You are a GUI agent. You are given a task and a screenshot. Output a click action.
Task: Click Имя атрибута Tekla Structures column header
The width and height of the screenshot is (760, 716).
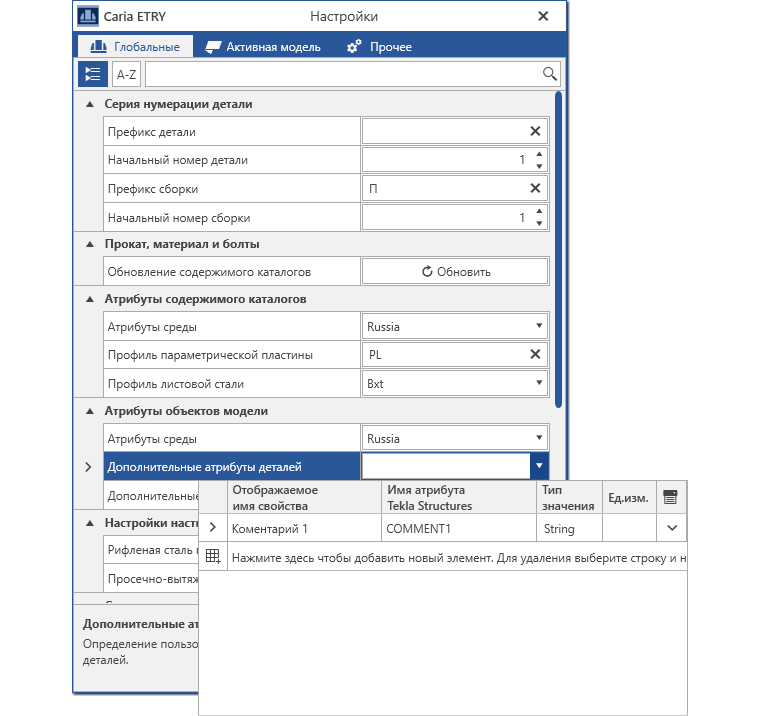coord(459,497)
